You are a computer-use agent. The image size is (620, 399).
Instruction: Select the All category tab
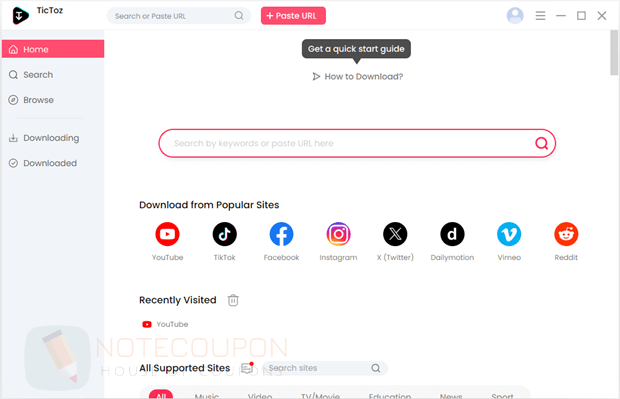[x=161, y=395]
